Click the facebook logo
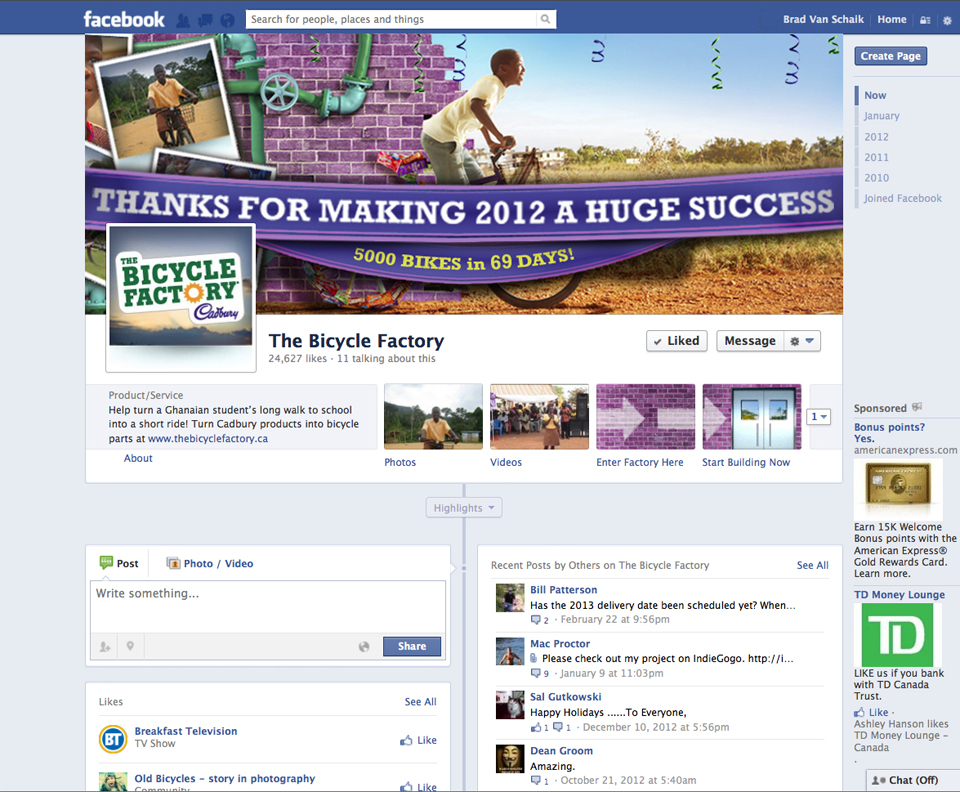The width and height of the screenshot is (960, 792). 124,20
